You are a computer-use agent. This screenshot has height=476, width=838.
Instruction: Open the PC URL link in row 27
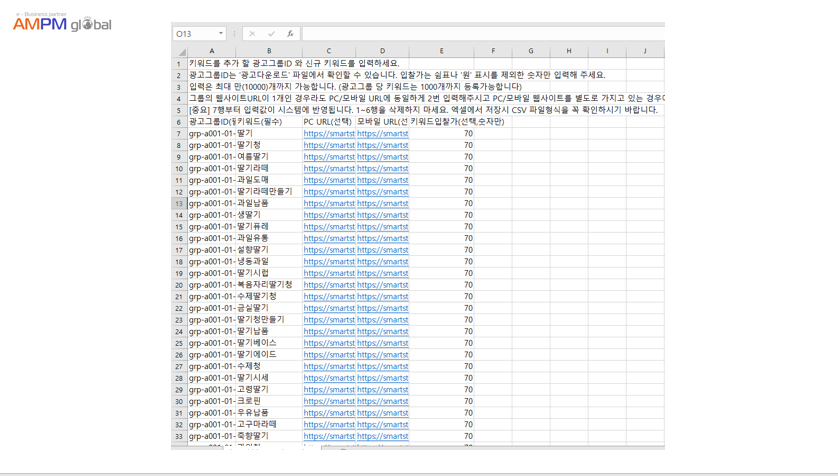point(329,366)
